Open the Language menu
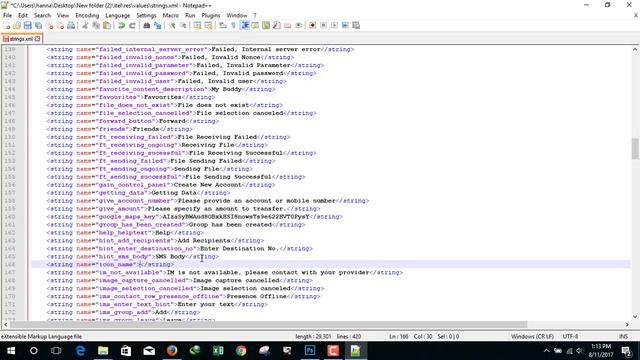The height and width of the screenshot is (360, 640). (x=118, y=15)
